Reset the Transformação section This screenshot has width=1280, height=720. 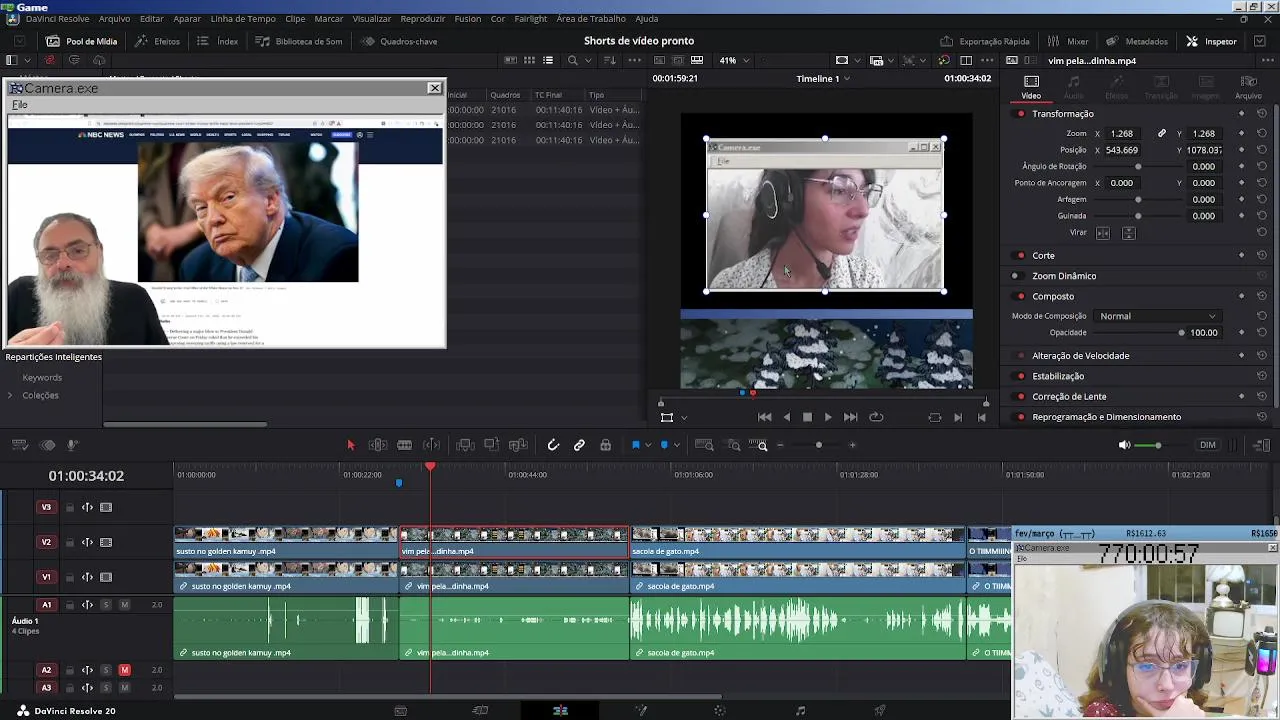point(1262,114)
